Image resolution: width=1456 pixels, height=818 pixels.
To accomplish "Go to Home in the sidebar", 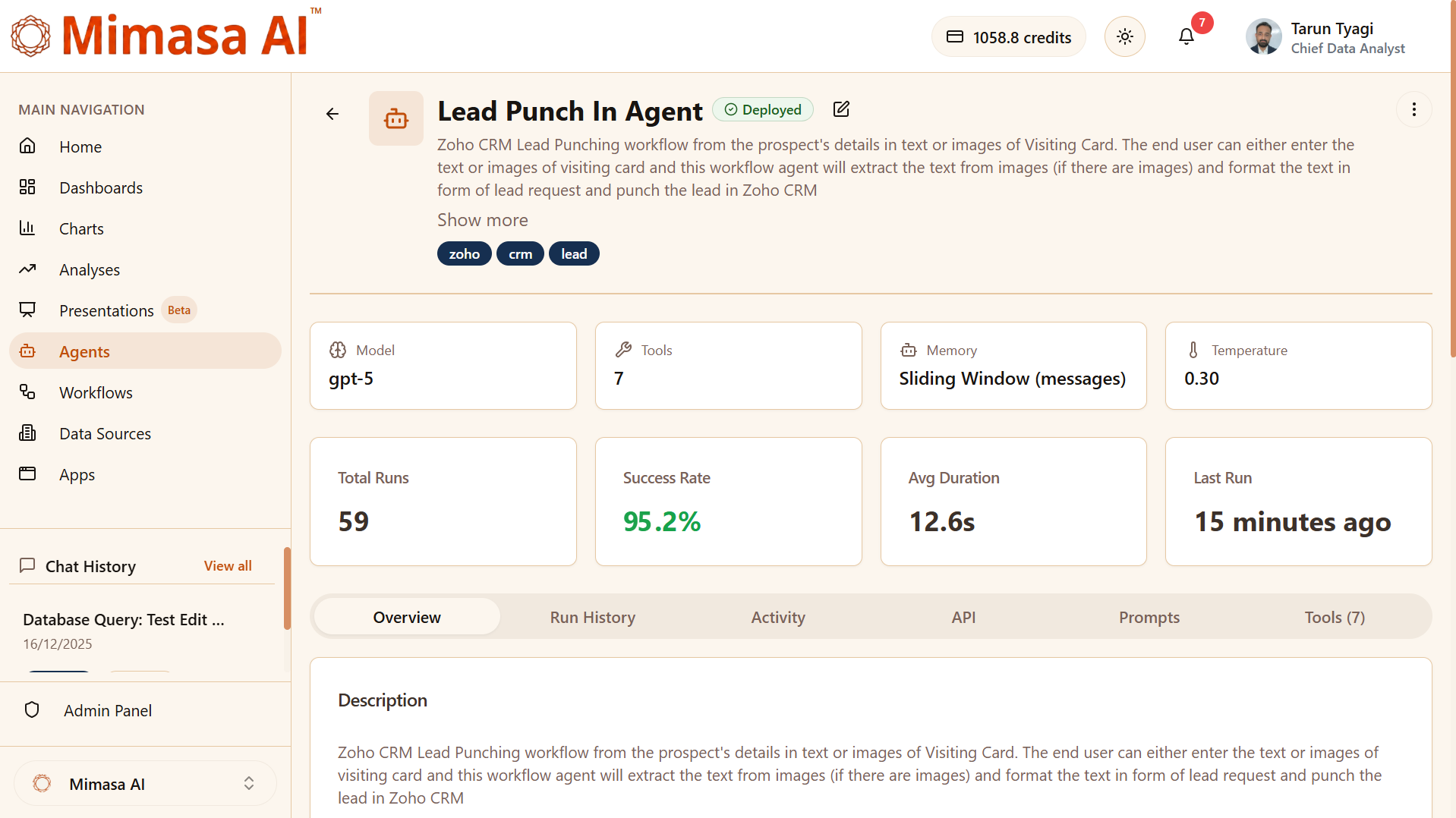I will click(145, 146).
